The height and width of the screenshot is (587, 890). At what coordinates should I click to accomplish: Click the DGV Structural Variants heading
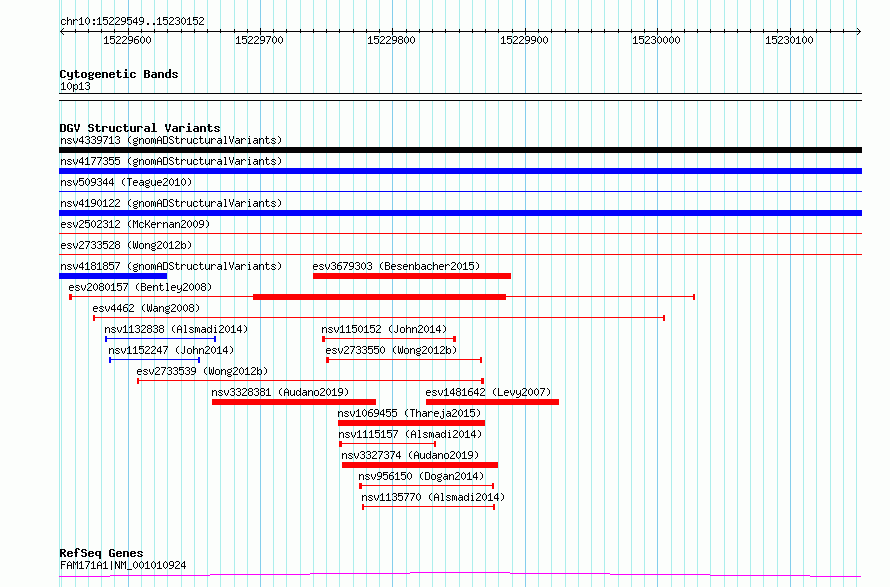(x=140, y=128)
